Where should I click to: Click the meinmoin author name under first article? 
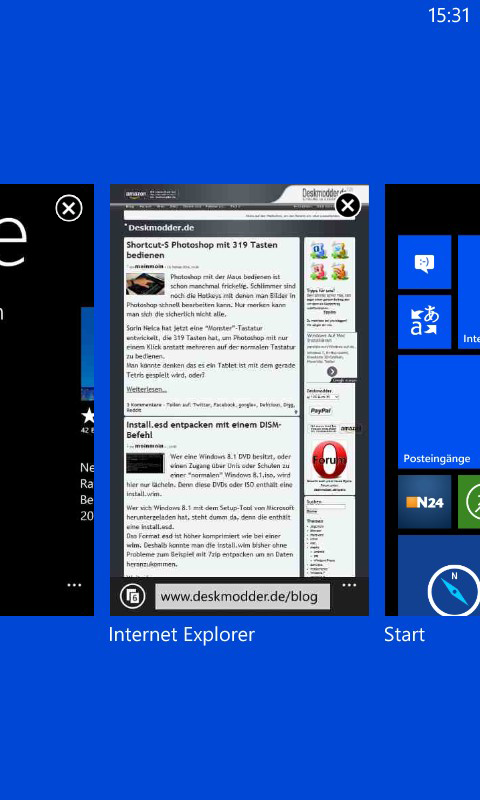tap(149, 266)
